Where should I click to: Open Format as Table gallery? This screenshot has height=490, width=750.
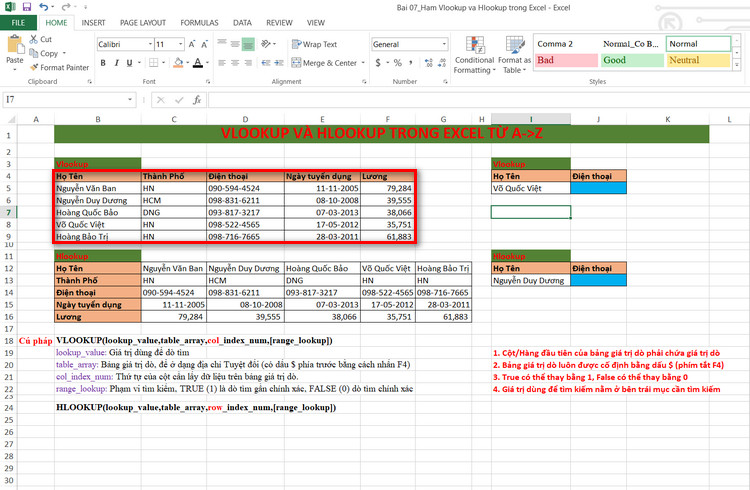[x=515, y=55]
